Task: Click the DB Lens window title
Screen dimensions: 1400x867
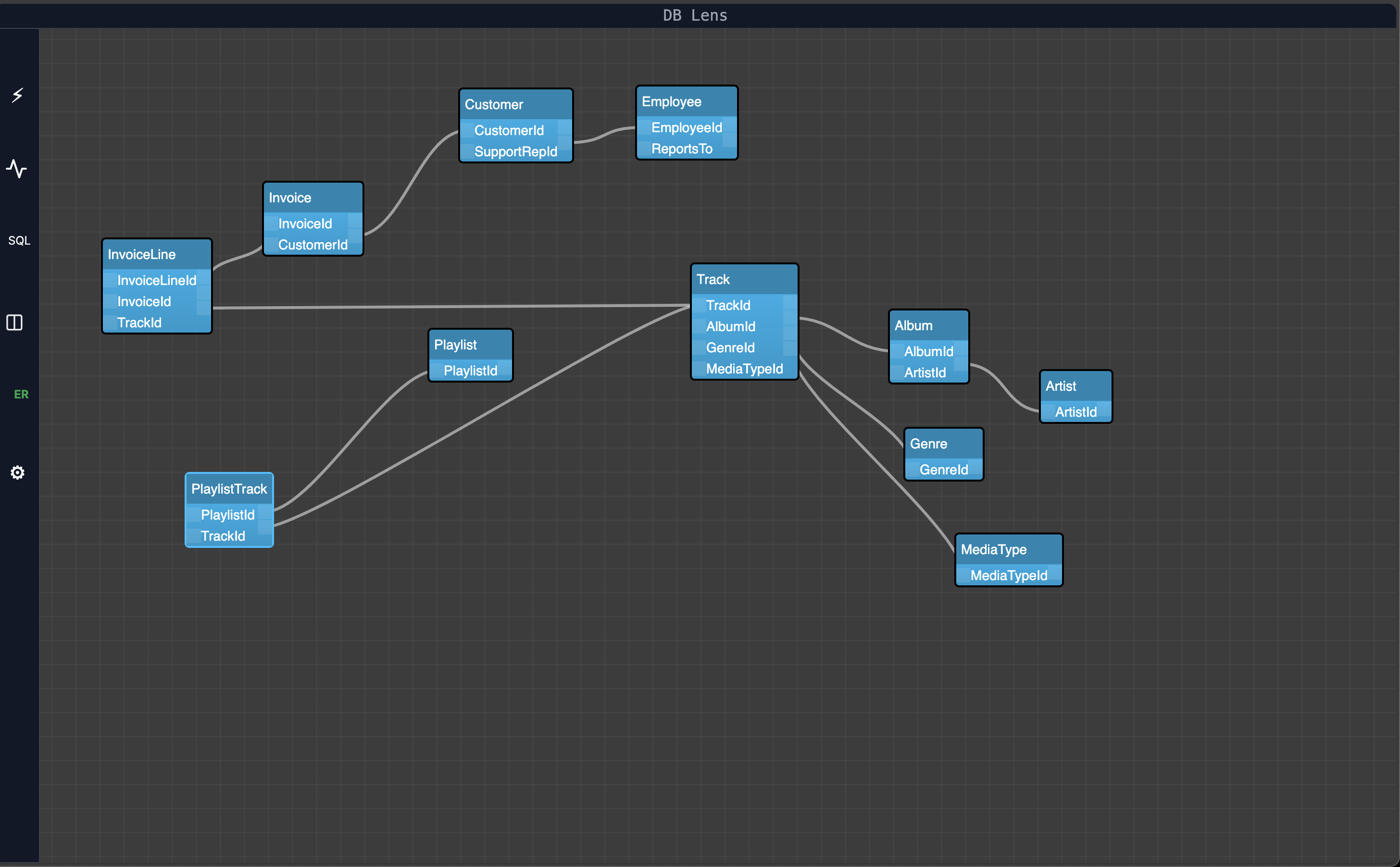Action: tap(695, 15)
